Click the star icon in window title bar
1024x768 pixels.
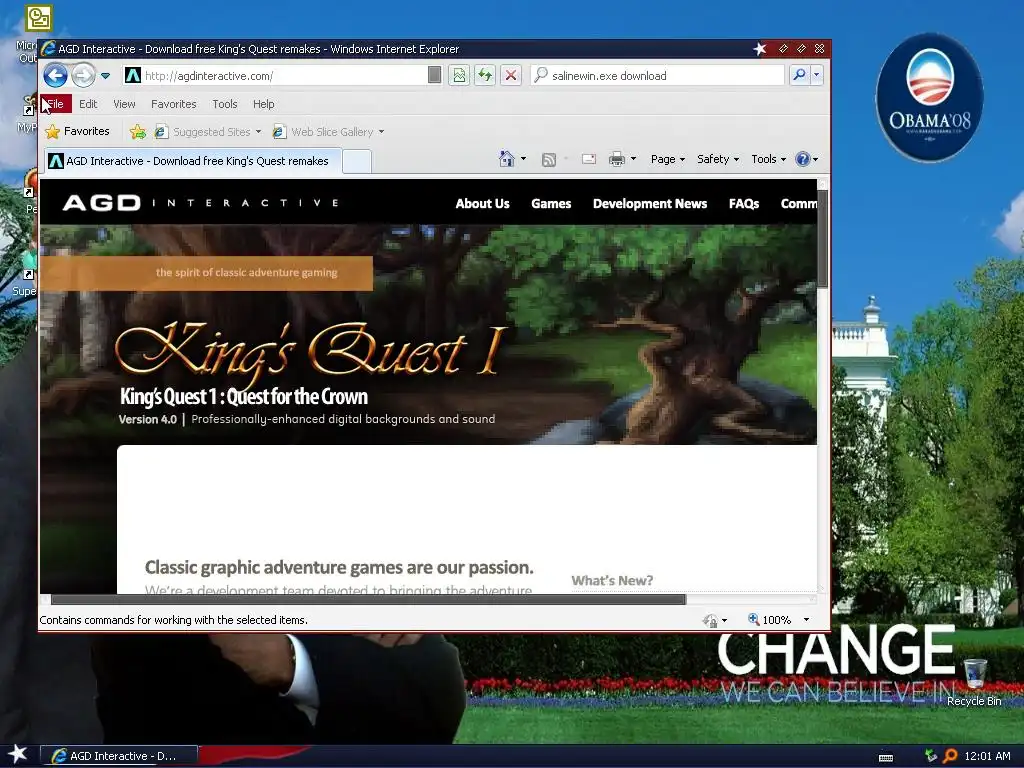coord(760,49)
